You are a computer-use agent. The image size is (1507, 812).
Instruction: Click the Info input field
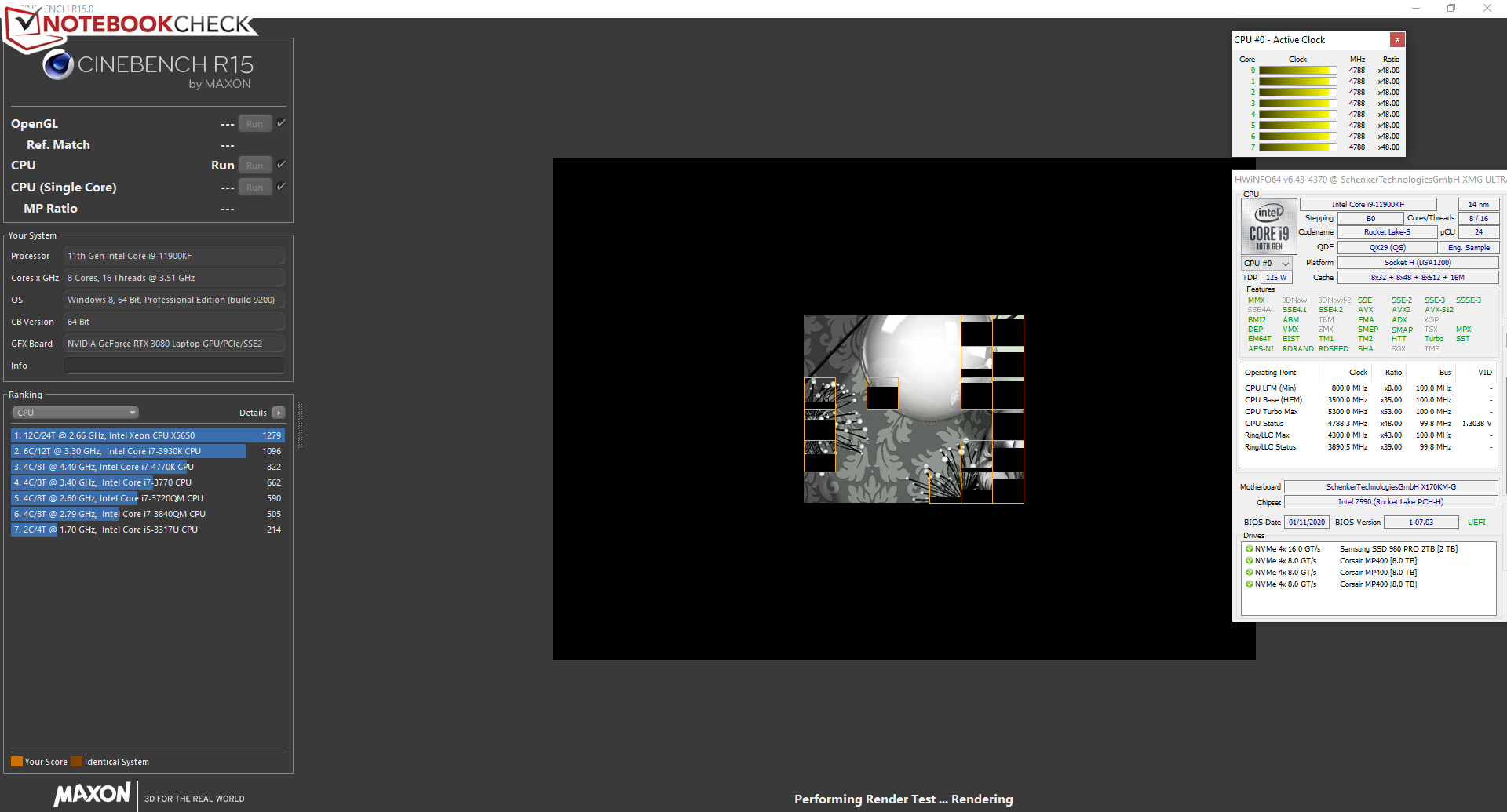click(x=174, y=366)
